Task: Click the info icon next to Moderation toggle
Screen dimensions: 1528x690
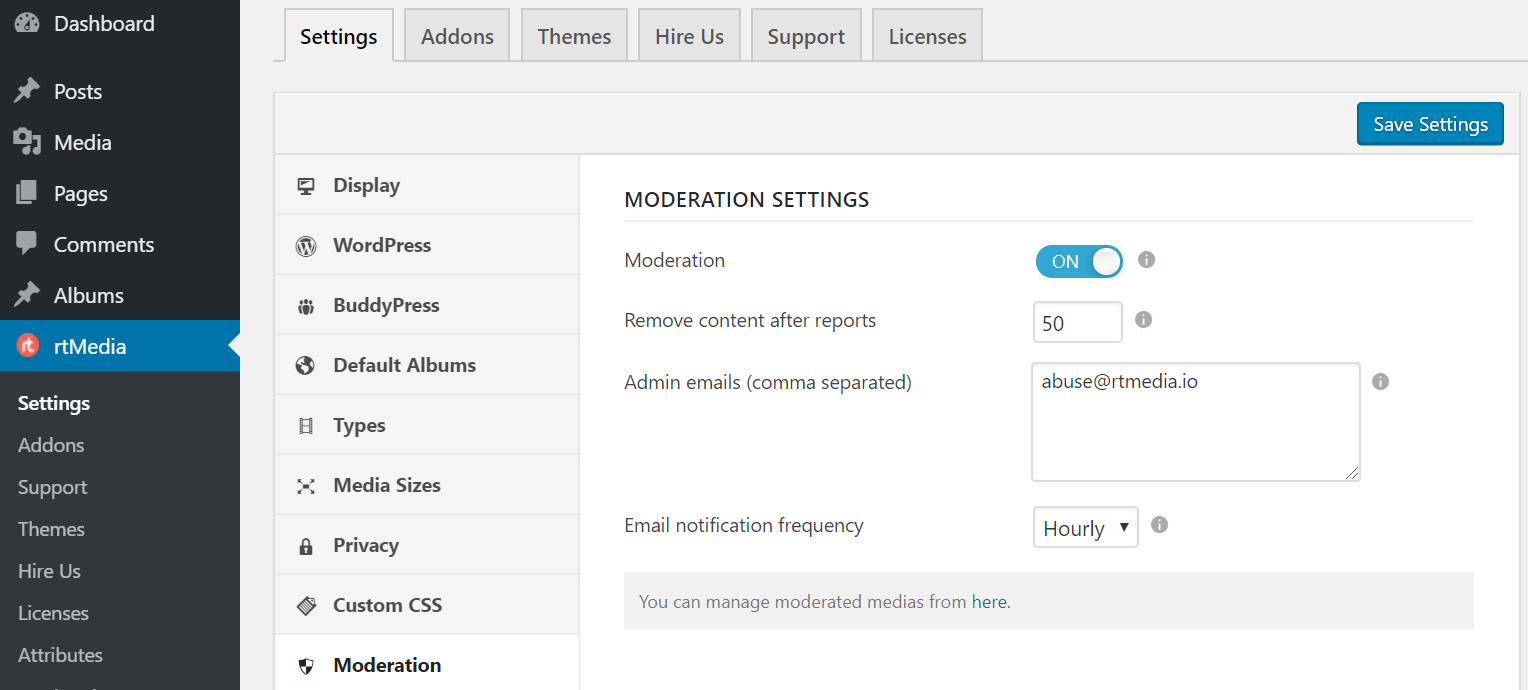Action: (x=1146, y=260)
